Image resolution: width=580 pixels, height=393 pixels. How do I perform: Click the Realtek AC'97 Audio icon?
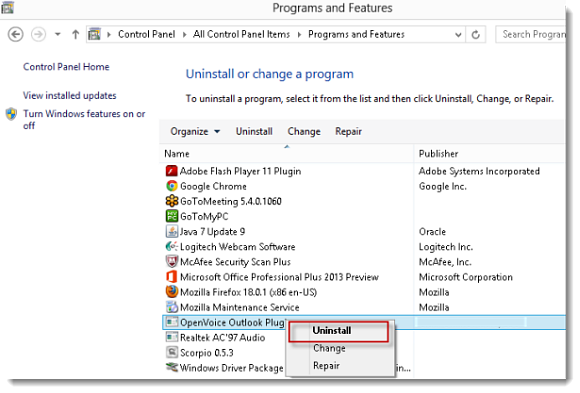[172, 337]
